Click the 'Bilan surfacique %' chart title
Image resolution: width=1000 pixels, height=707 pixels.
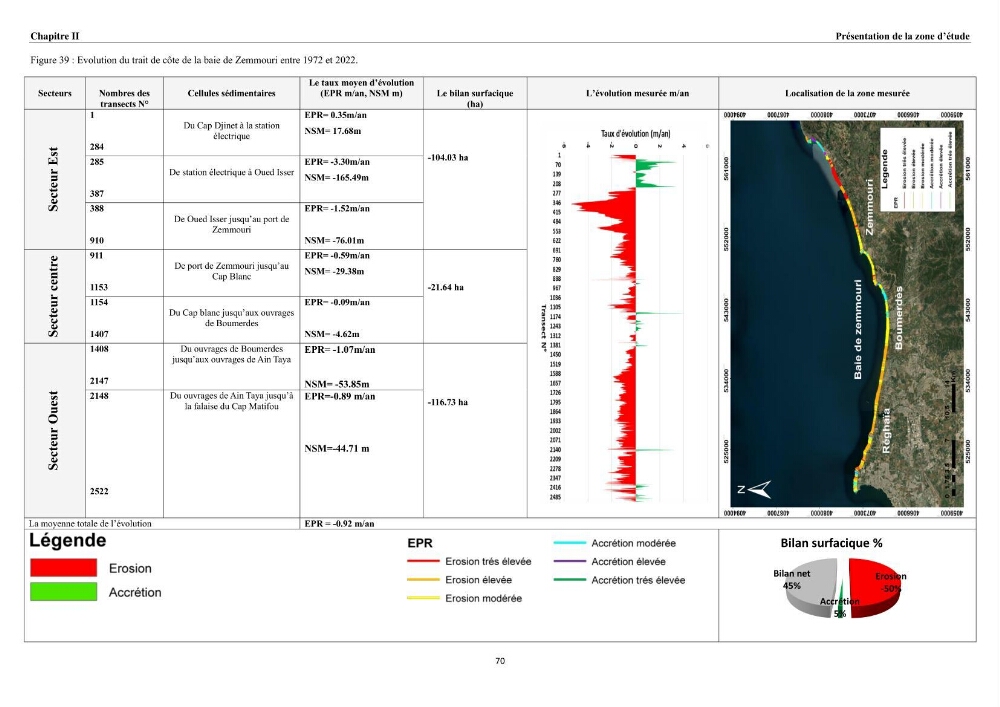pos(832,543)
